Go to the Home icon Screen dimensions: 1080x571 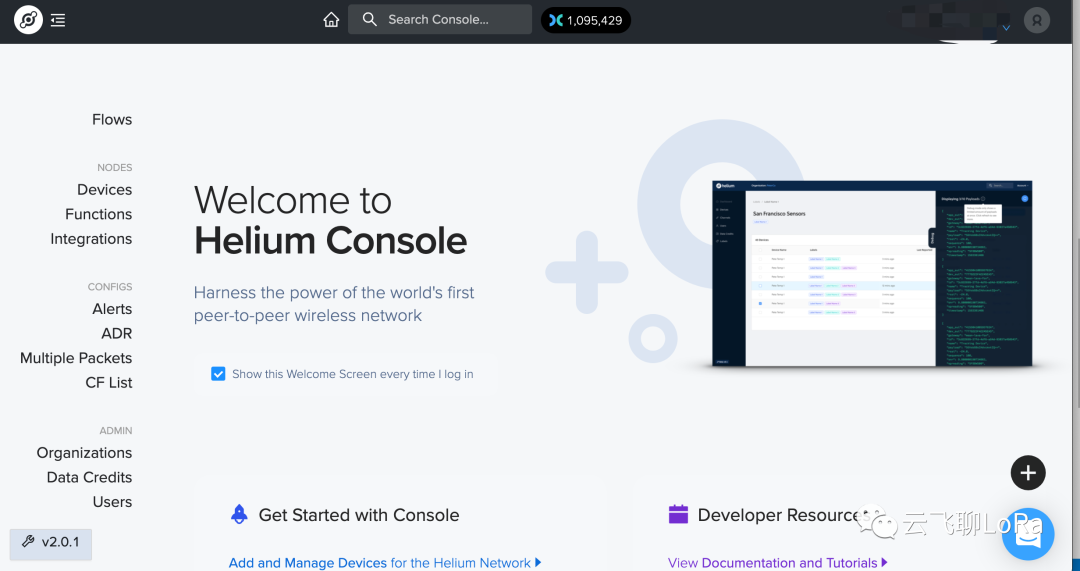point(331,20)
